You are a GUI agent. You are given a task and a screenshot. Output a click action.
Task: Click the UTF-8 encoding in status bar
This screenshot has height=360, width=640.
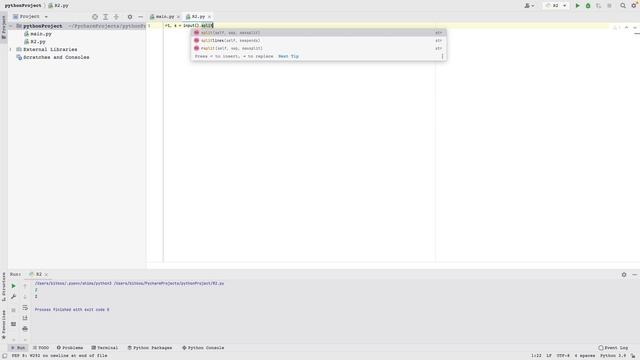(563, 356)
